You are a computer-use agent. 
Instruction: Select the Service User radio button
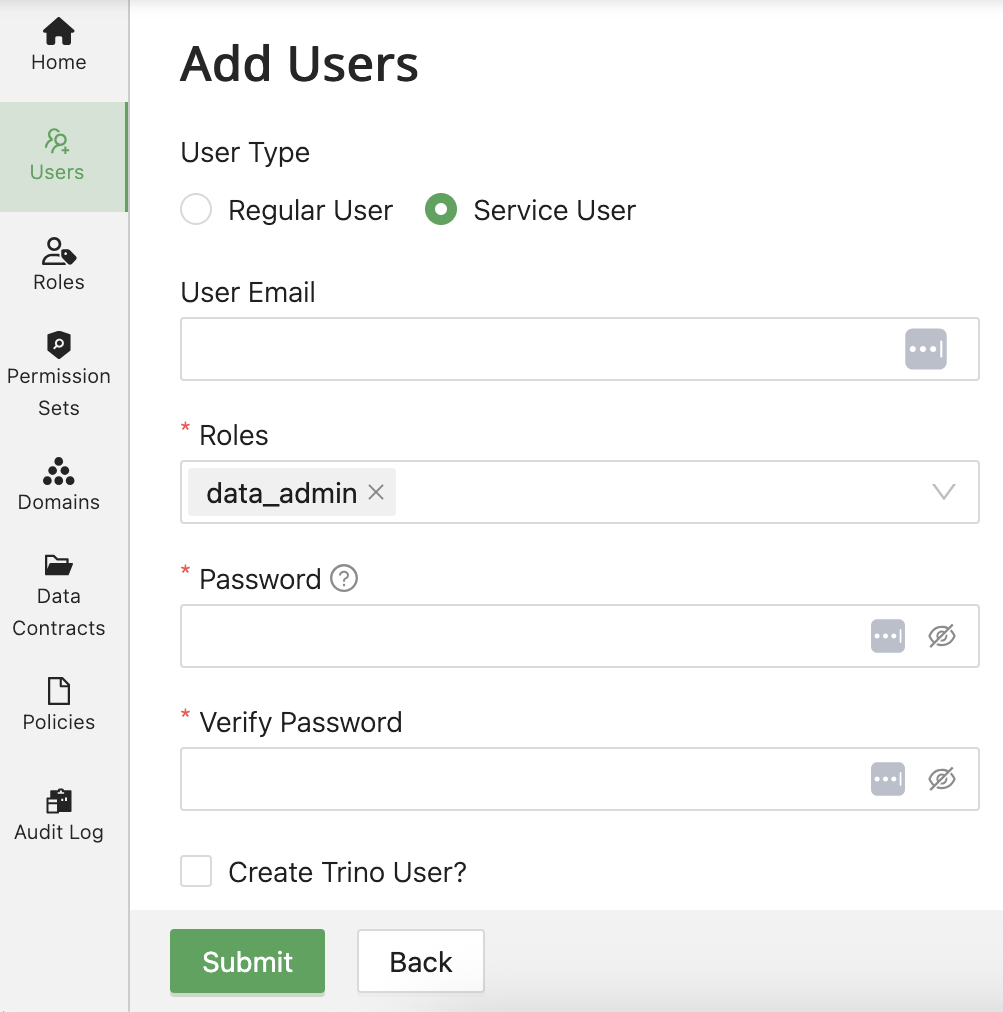click(x=440, y=209)
